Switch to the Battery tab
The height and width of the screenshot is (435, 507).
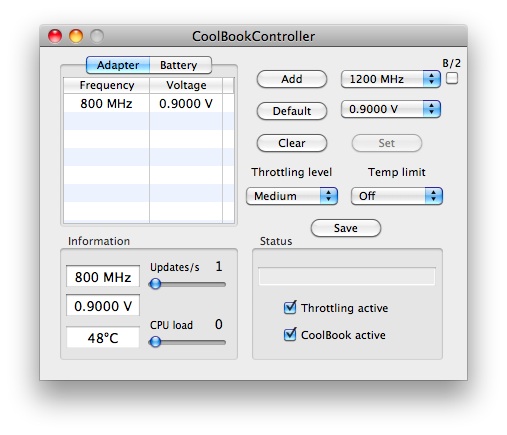(180, 65)
